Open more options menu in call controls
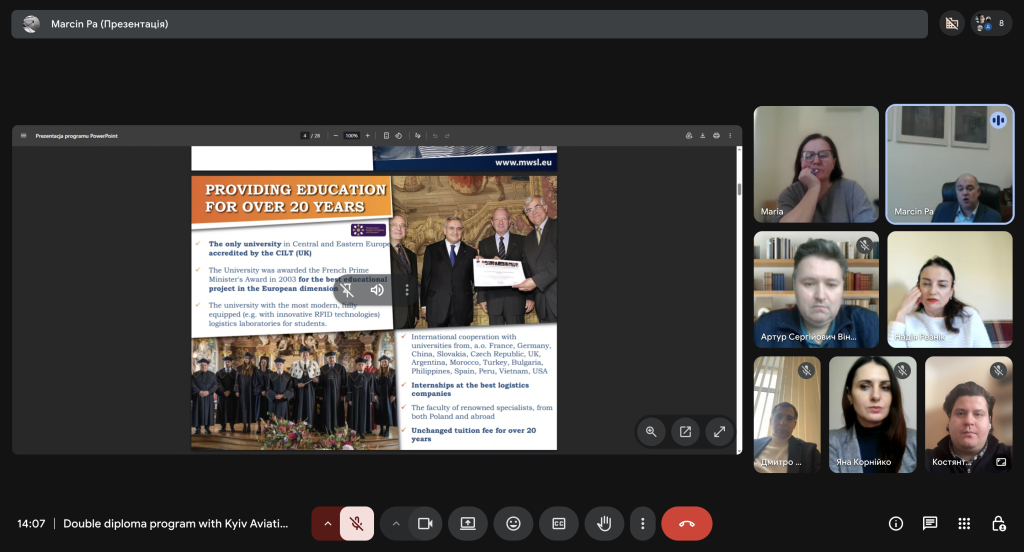 (x=643, y=523)
